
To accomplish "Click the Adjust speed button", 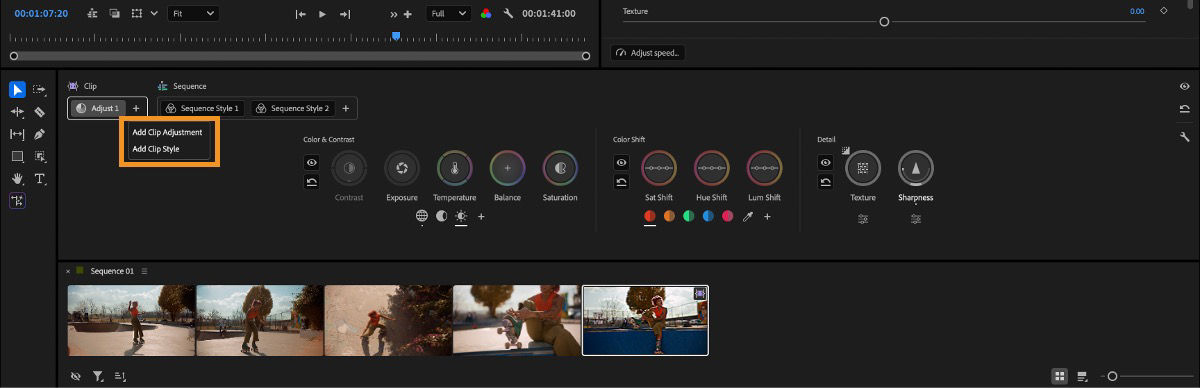I will [x=649, y=52].
